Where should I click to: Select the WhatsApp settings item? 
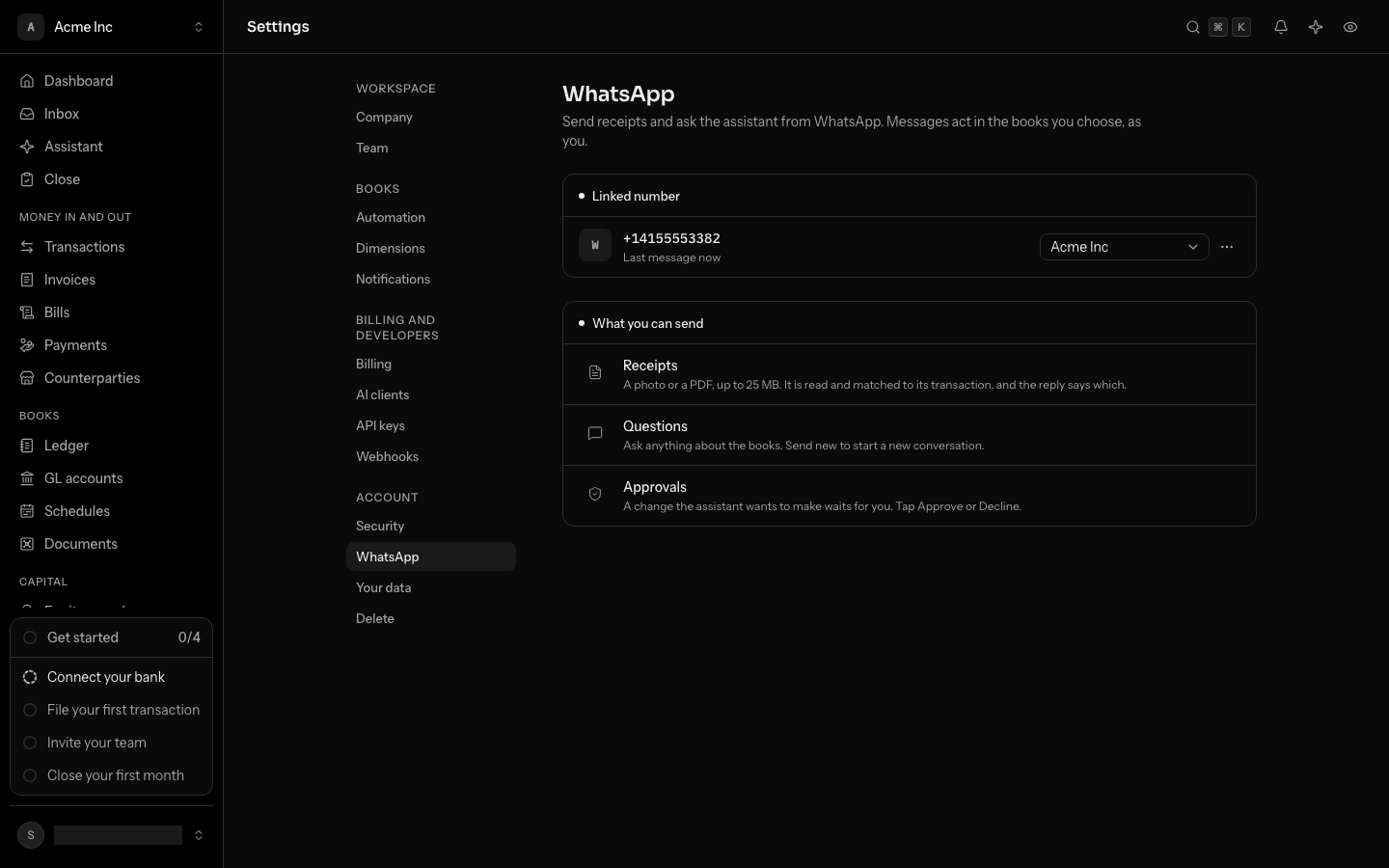pos(430,556)
